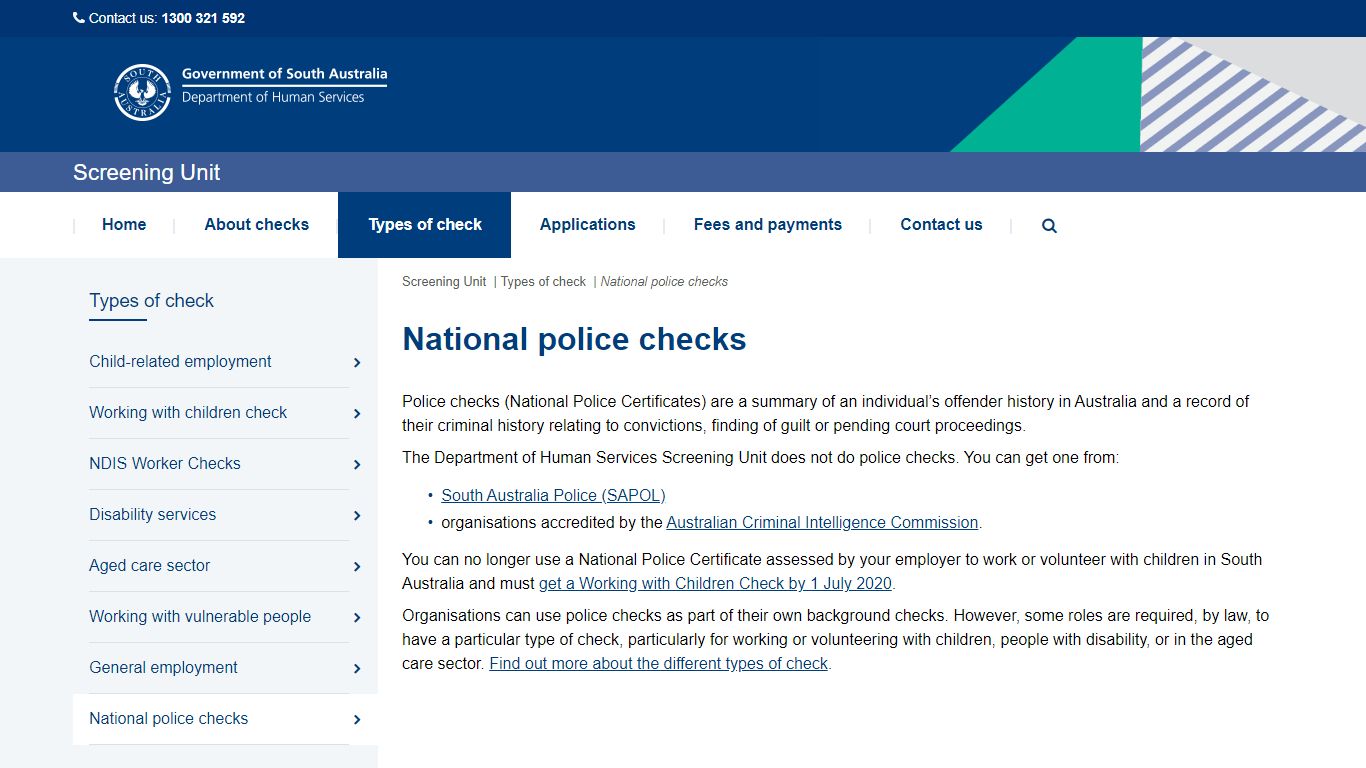Screen dimensions: 1366x768
Task: Open Child-related employment sidebar link
Action: point(180,362)
